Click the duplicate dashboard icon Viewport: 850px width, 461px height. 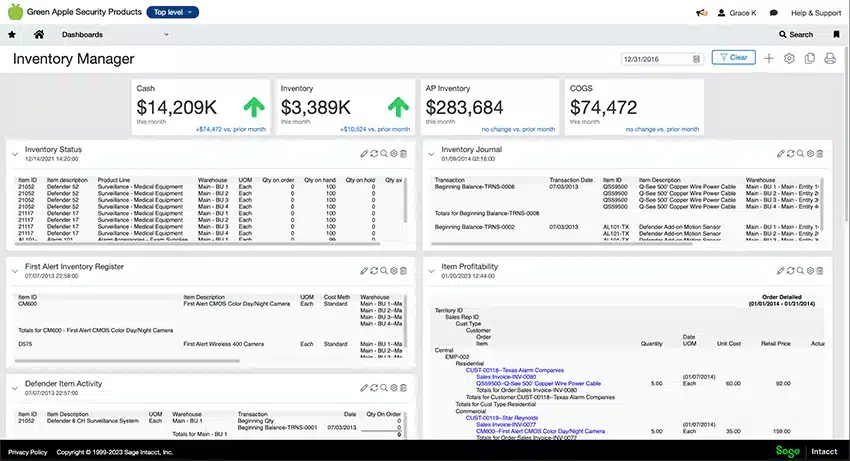click(809, 58)
